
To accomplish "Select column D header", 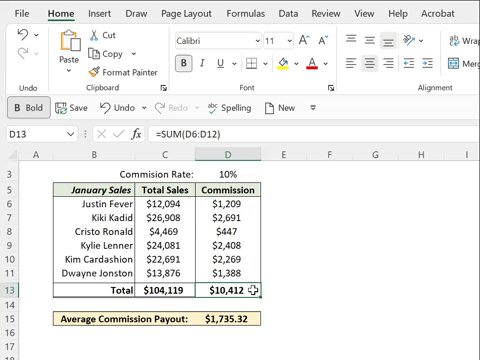I will pos(228,155).
